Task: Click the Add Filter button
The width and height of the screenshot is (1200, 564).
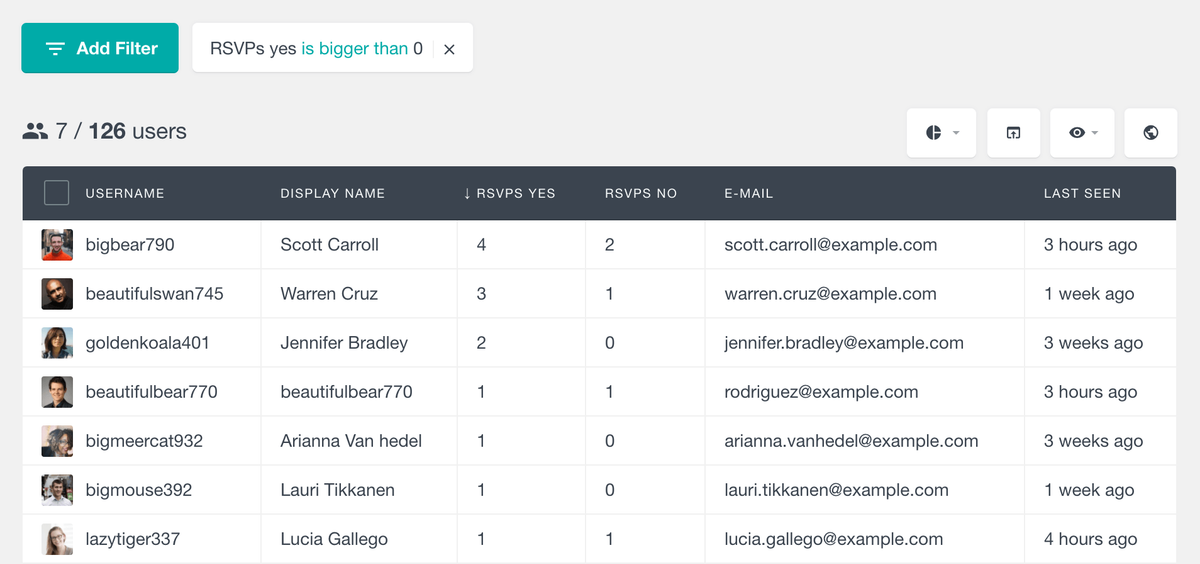Action: 100,48
